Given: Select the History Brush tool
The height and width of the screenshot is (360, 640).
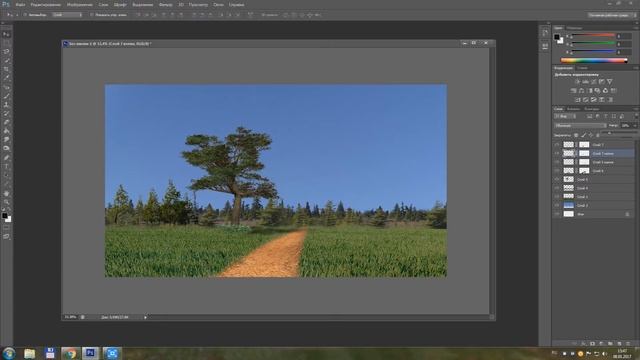Looking at the screenshot, I should coord(7,113).
